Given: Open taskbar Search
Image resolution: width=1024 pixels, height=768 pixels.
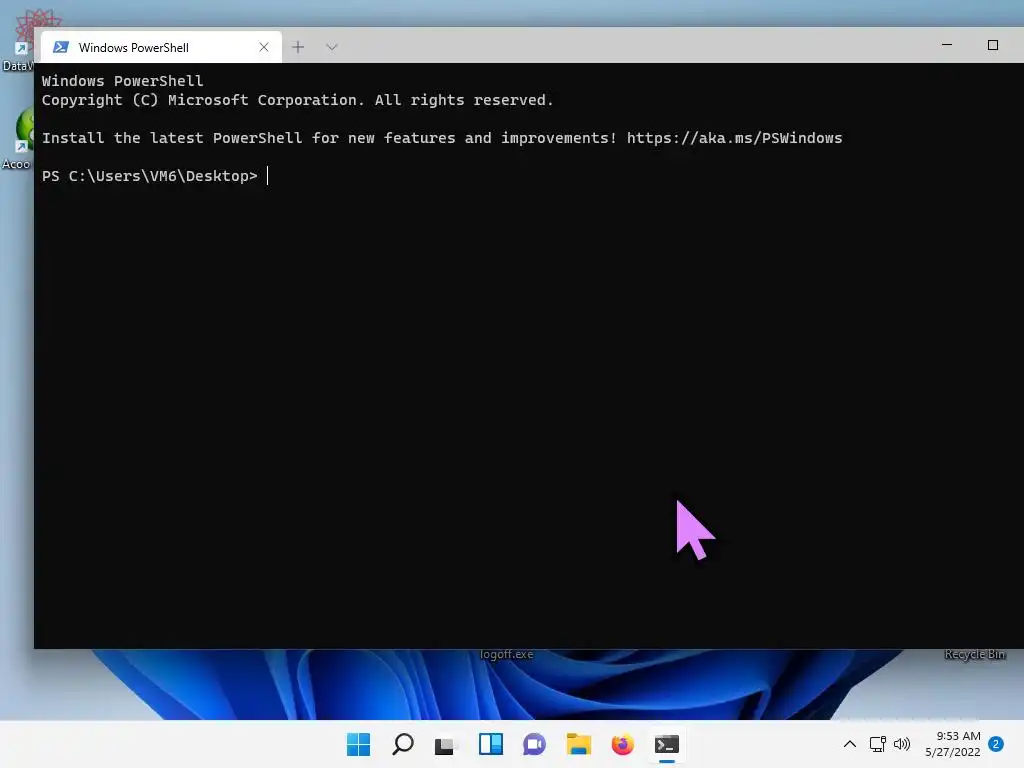Looking at the screenshot, I should pos(403,744).
